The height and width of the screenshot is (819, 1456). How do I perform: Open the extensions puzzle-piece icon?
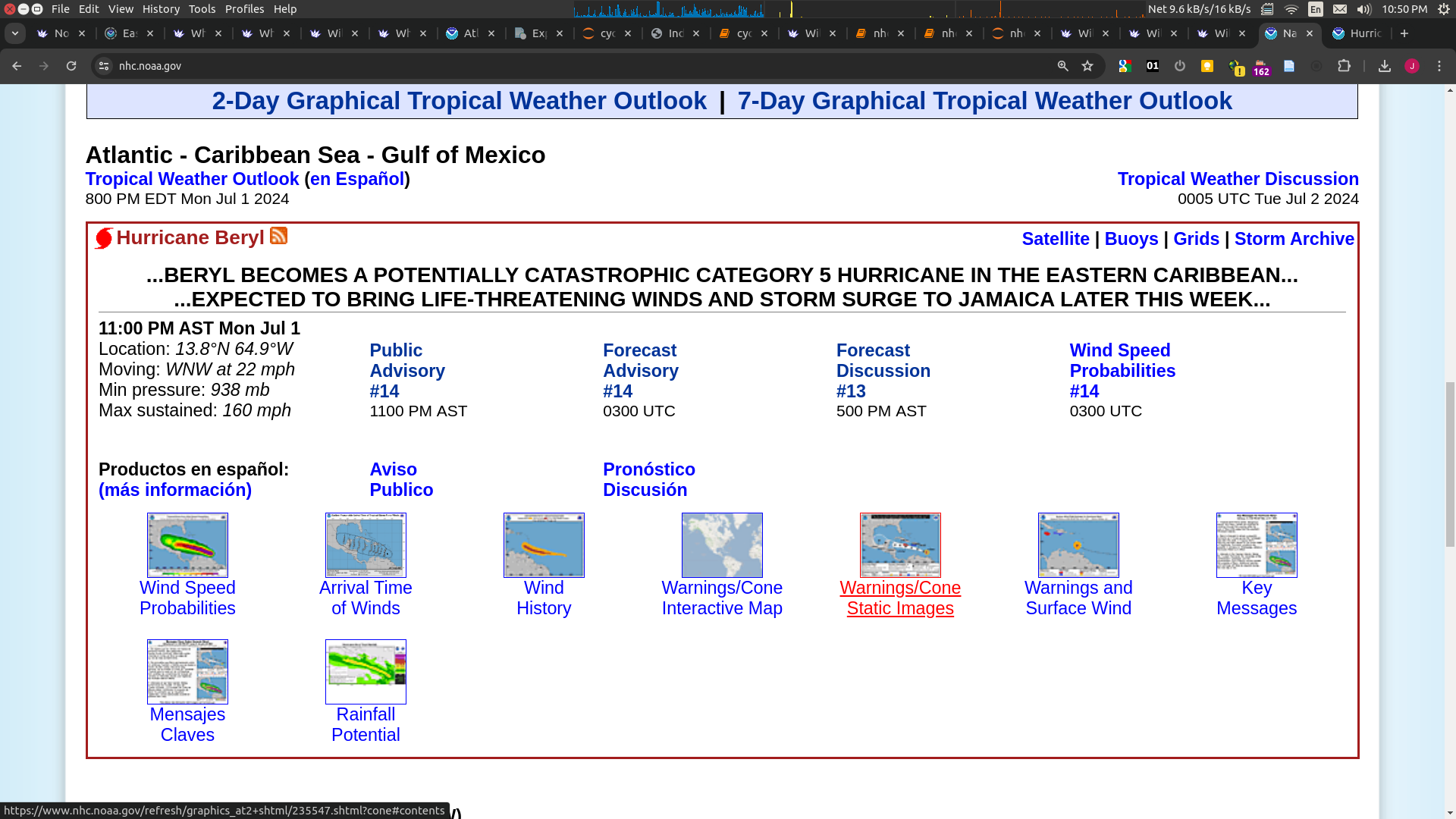(x=1344, y=66)
